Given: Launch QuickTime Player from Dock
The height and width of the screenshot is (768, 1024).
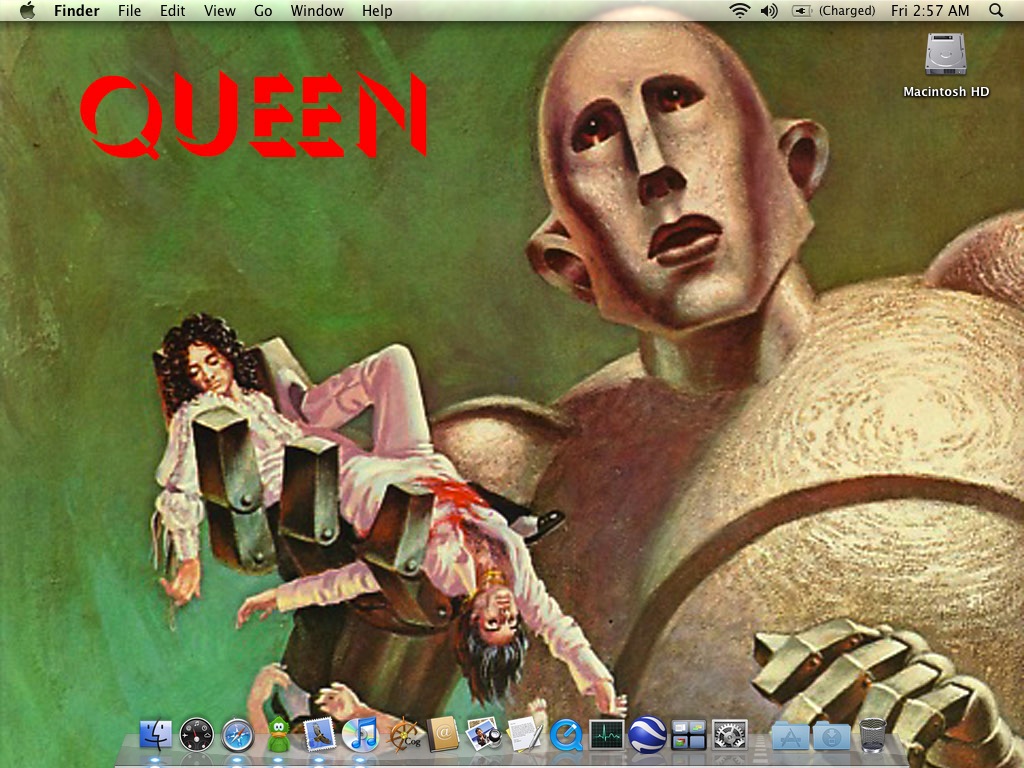Looking at the screenshot, I should point(566,735).
